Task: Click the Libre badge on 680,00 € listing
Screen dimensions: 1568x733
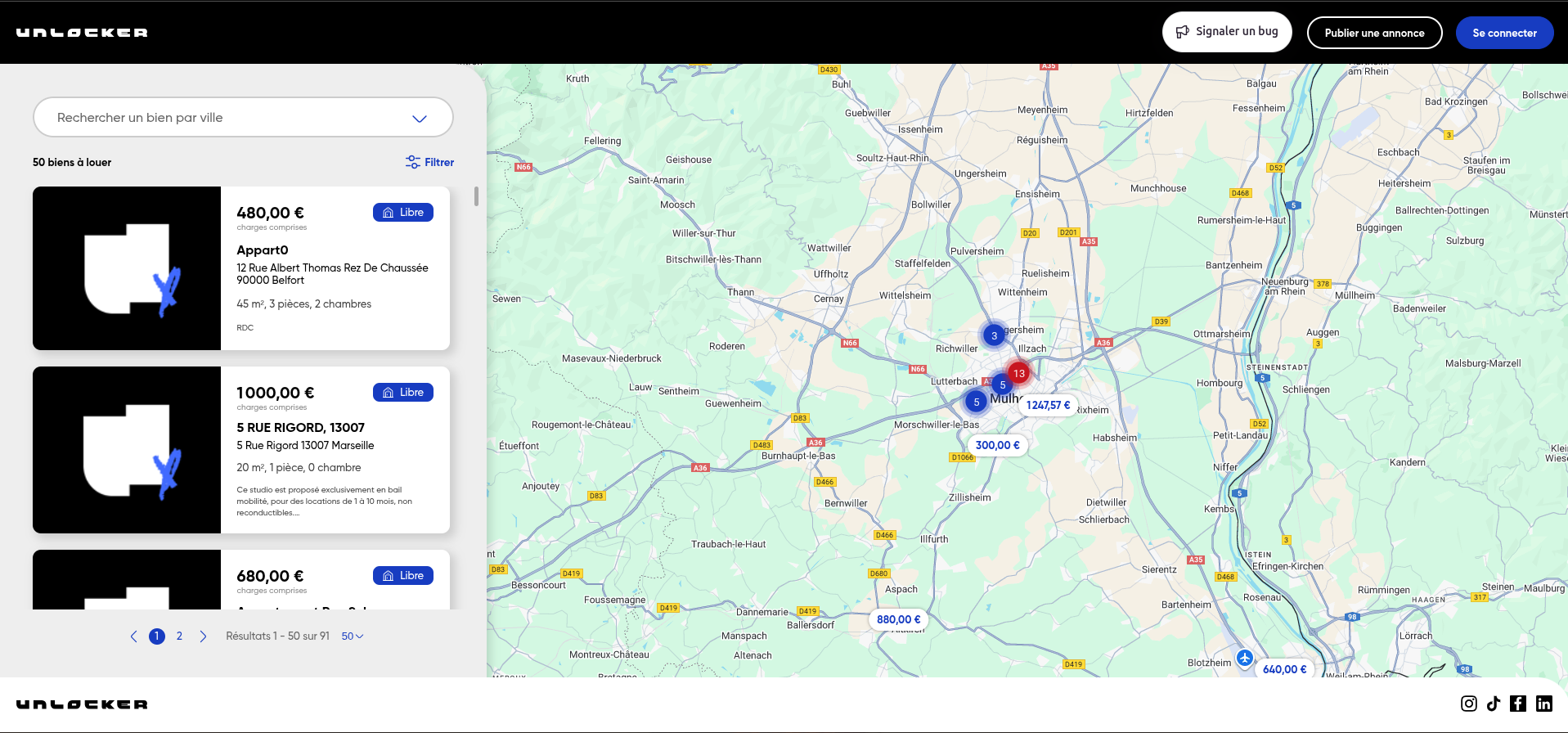Action: (403, 575)
